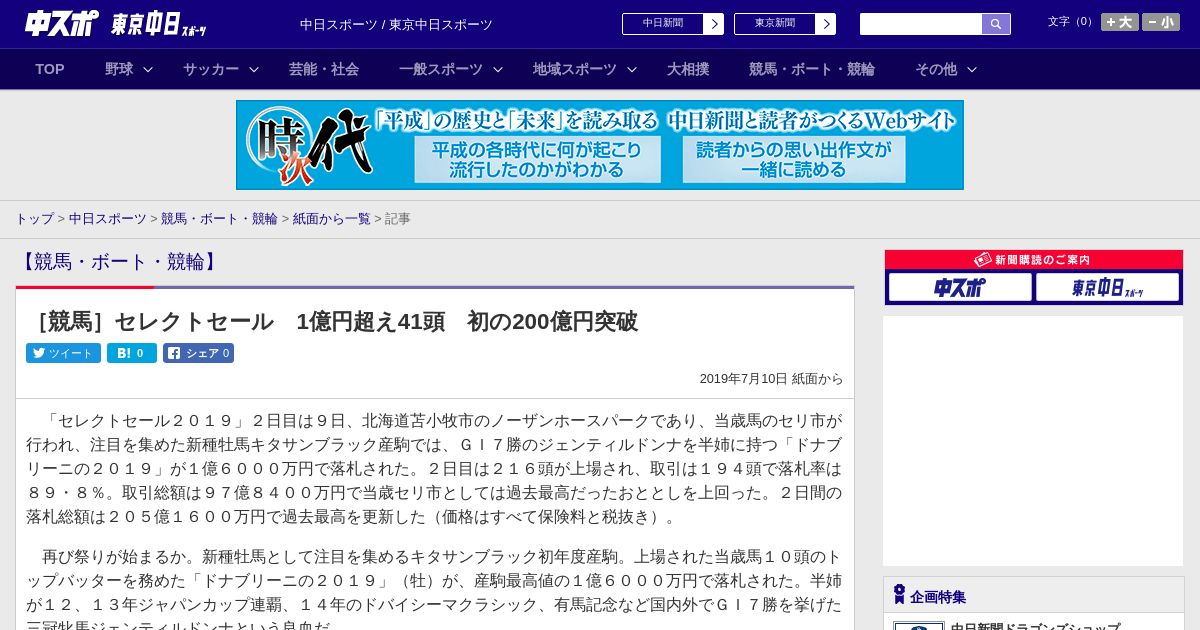Decrease text size with 小 button

click(1161, 22)
